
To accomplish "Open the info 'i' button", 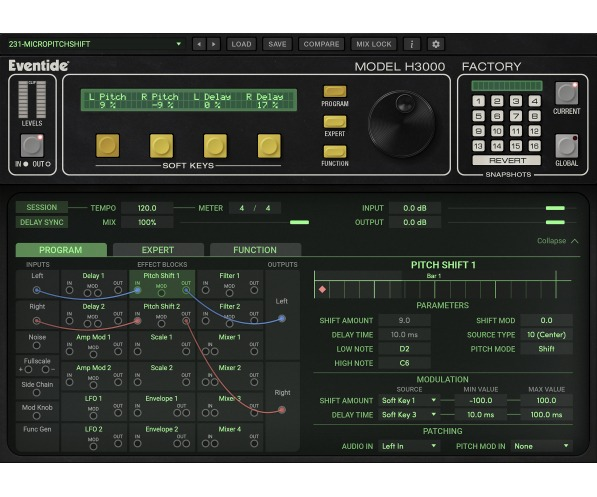I will [412, 44].
